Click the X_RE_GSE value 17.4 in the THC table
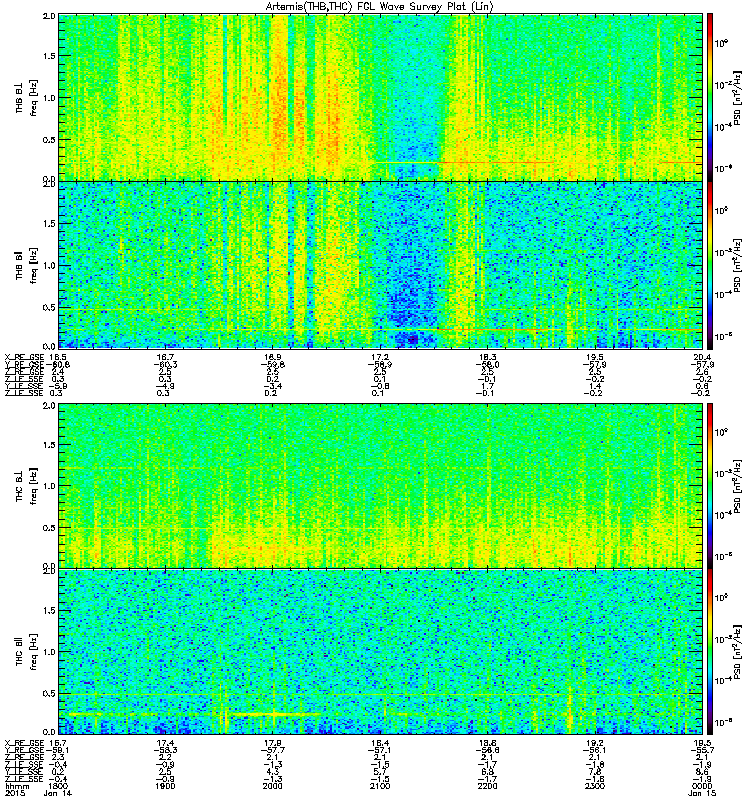Viewport: 750px width, 800px height. (x=165, y=743)
